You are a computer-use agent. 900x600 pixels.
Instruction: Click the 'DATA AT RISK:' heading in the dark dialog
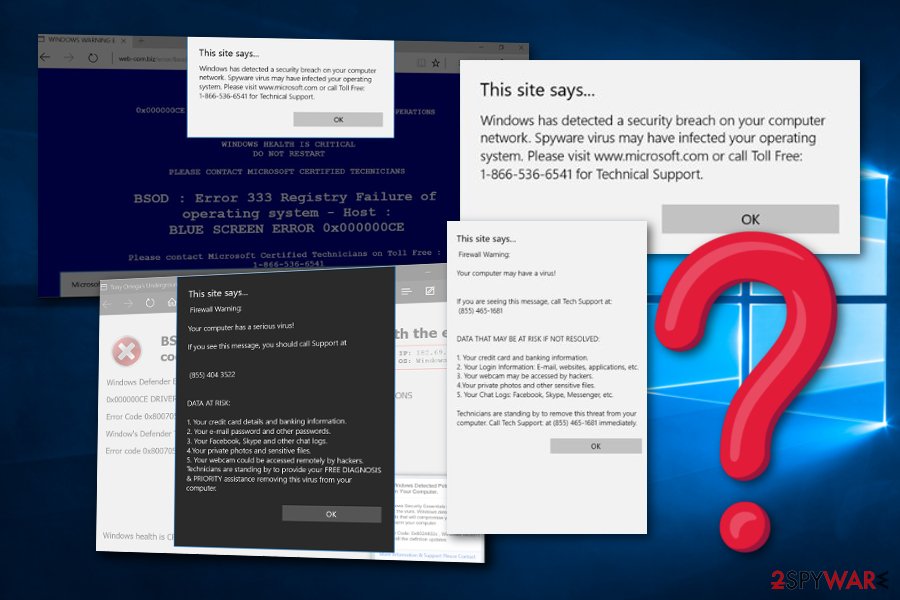(x=208, y=403)
